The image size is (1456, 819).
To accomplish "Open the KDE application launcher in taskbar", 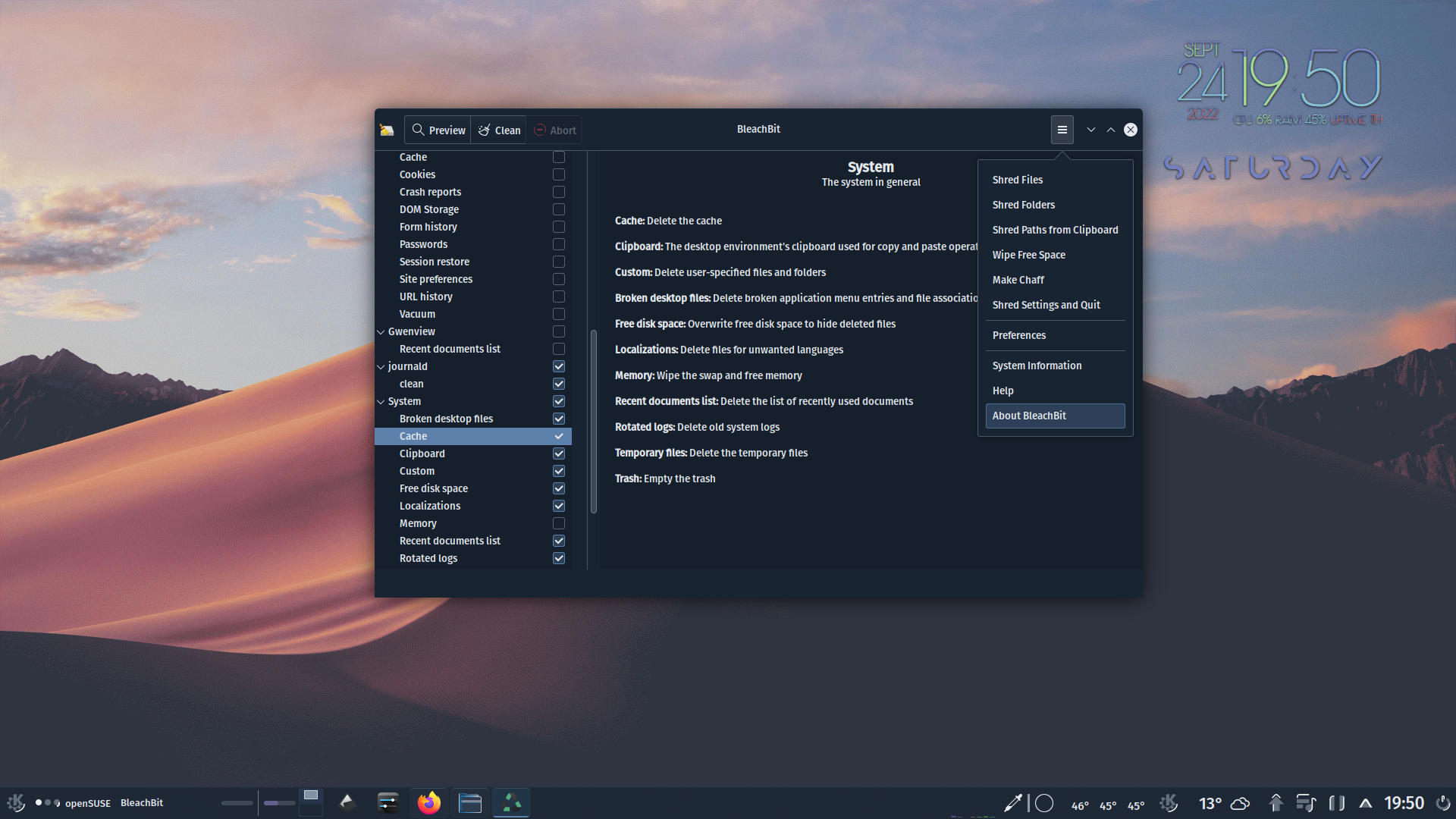I will point(16,802).
